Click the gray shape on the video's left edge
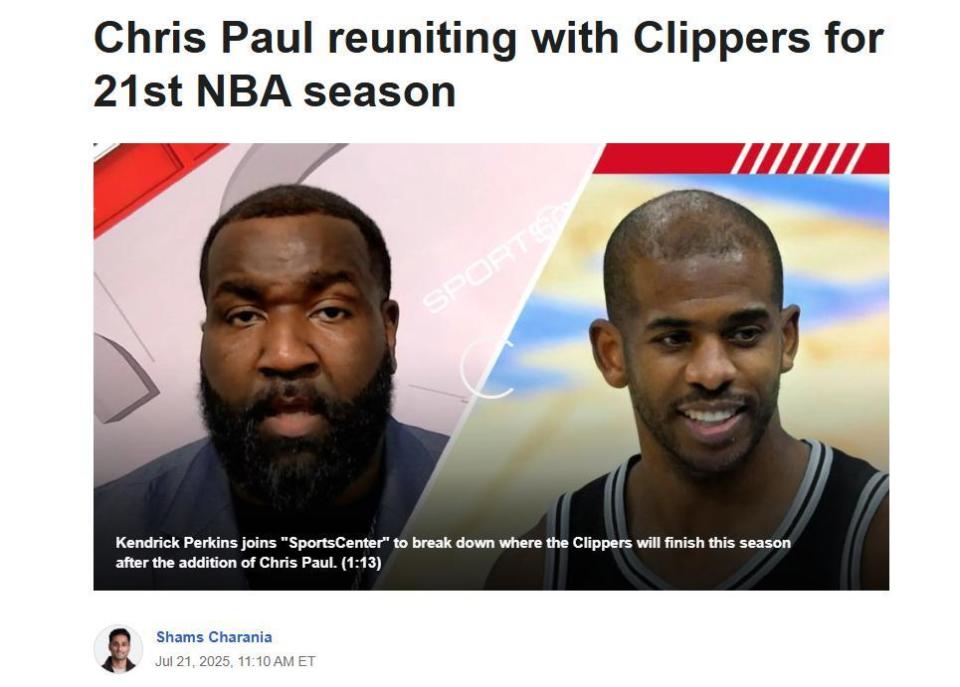Screen dimensions: 960x687 coord(122,378)
